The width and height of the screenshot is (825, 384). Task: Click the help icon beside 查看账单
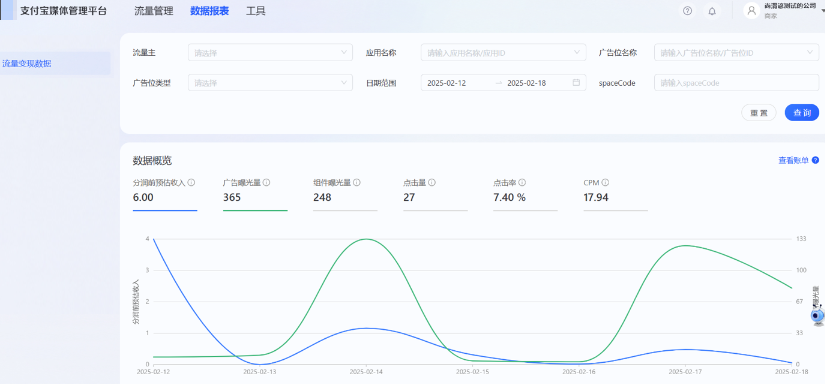click(x=816, y=160)
